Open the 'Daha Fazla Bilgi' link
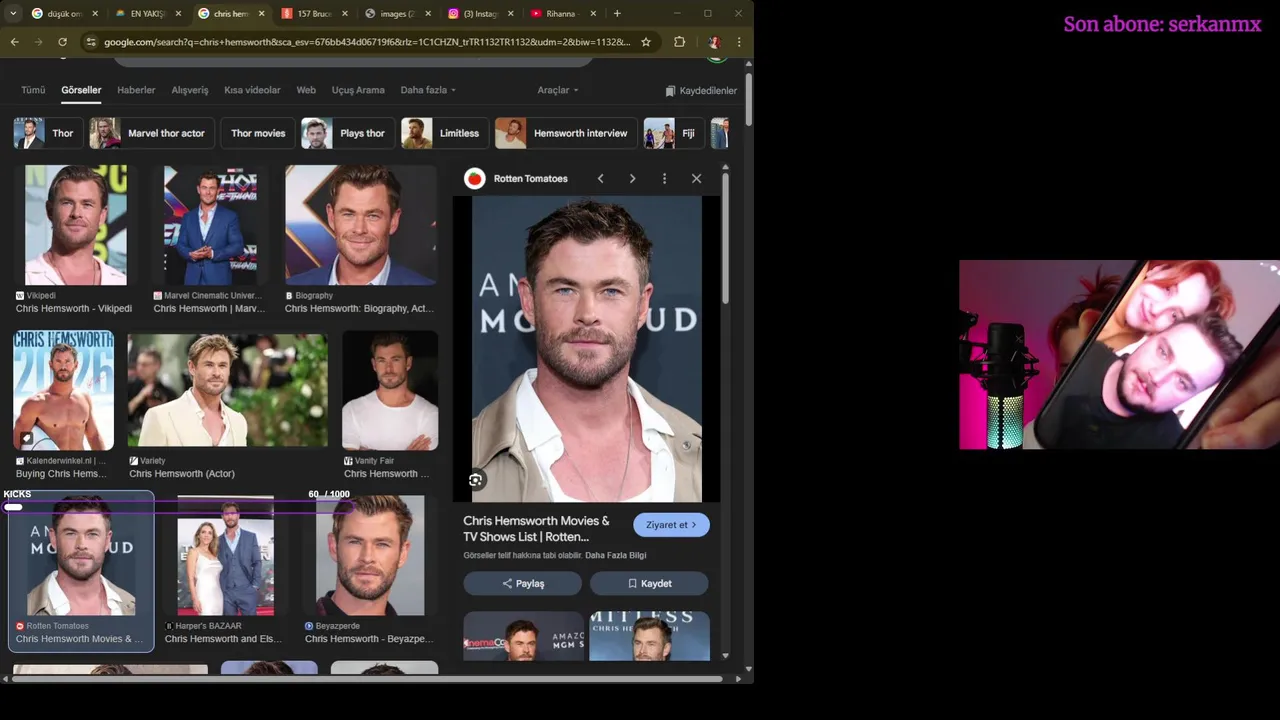 pyautogui.click(x=616, y=555)
